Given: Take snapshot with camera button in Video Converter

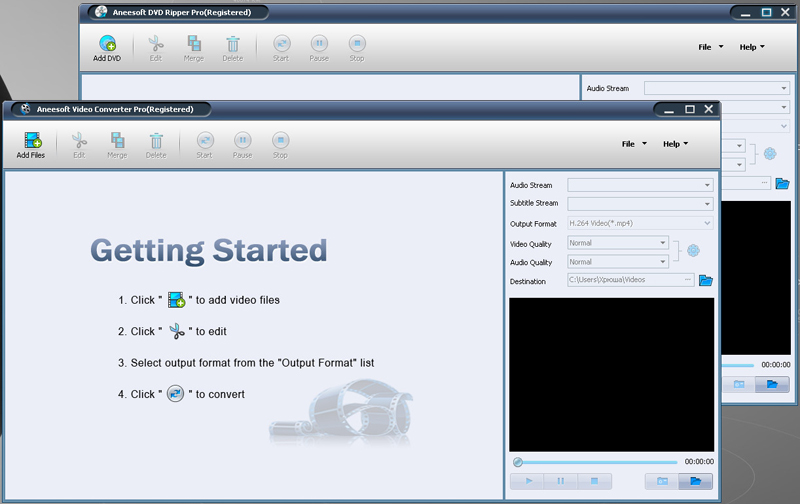Looking at the screenshot, I should [x=662, y=481].
